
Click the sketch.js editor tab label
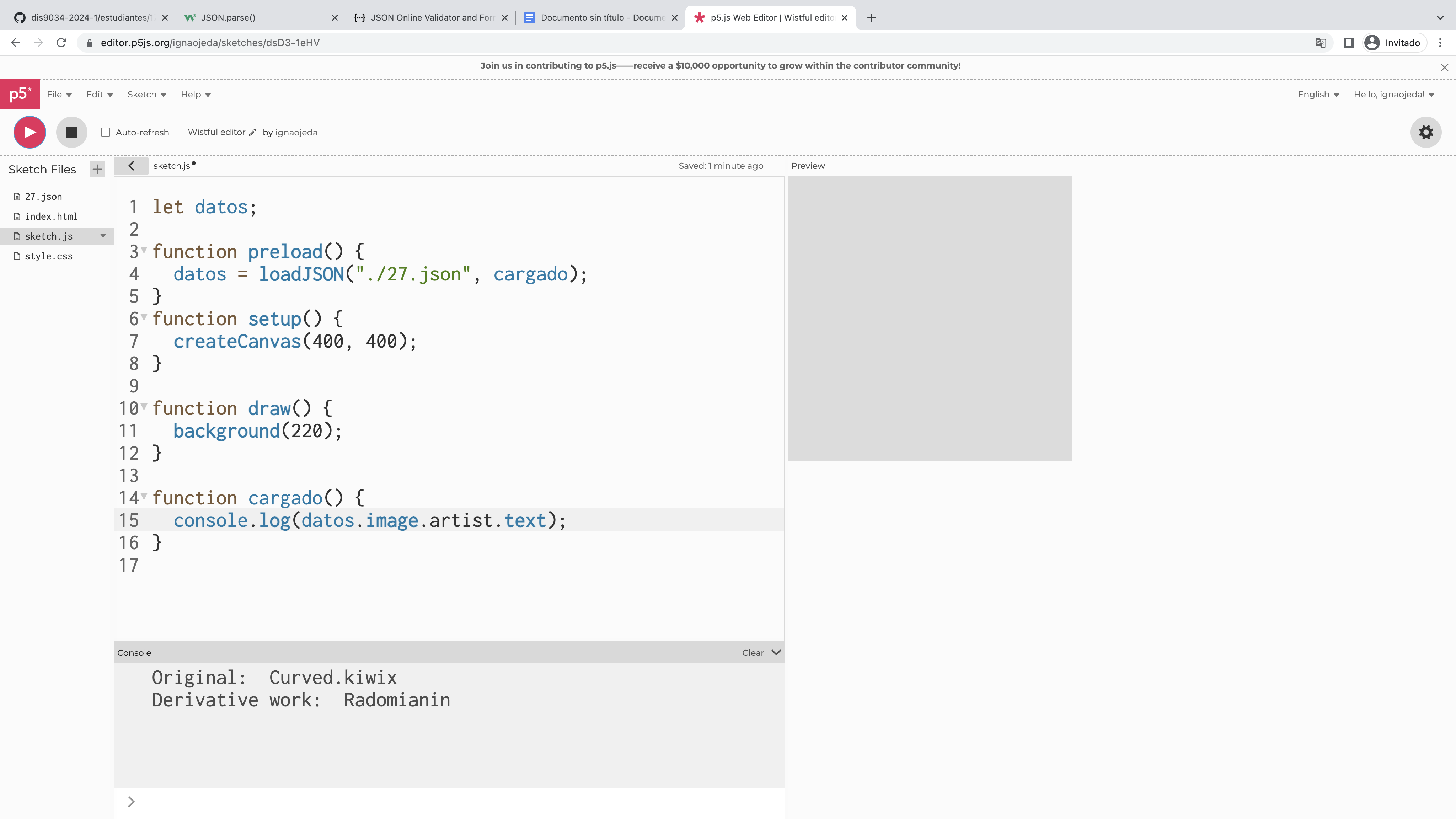[x=172, y=166]
